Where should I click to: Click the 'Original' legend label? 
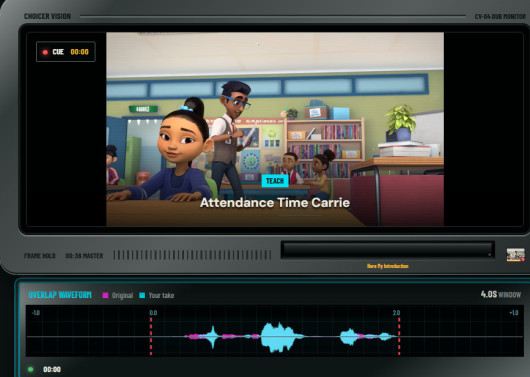click(x=122, y=296)
